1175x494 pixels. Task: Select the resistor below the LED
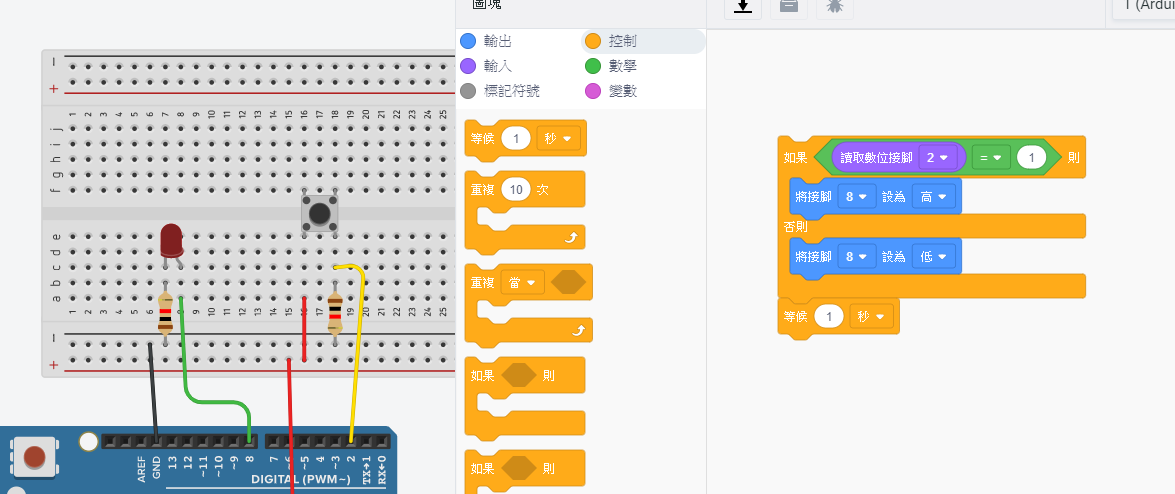coord(166,311)
